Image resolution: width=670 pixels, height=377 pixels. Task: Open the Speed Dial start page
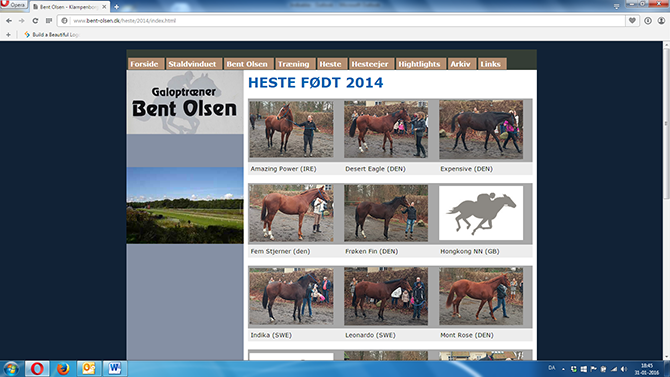click(x=49, y=21)
